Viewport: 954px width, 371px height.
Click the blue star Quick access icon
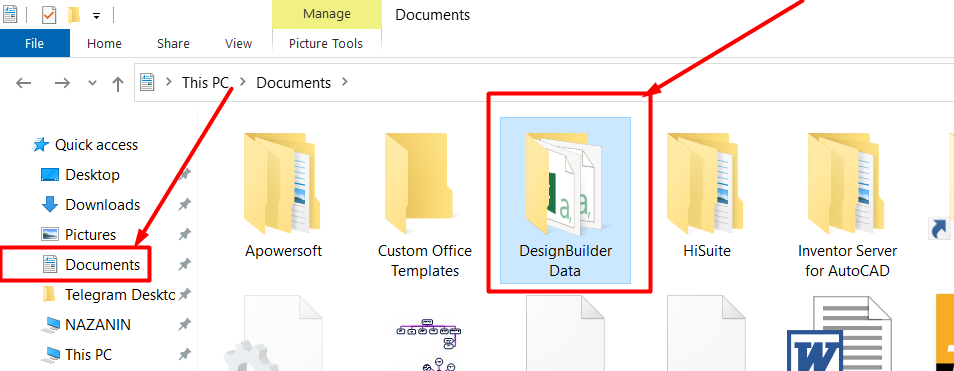coord(40,145)
